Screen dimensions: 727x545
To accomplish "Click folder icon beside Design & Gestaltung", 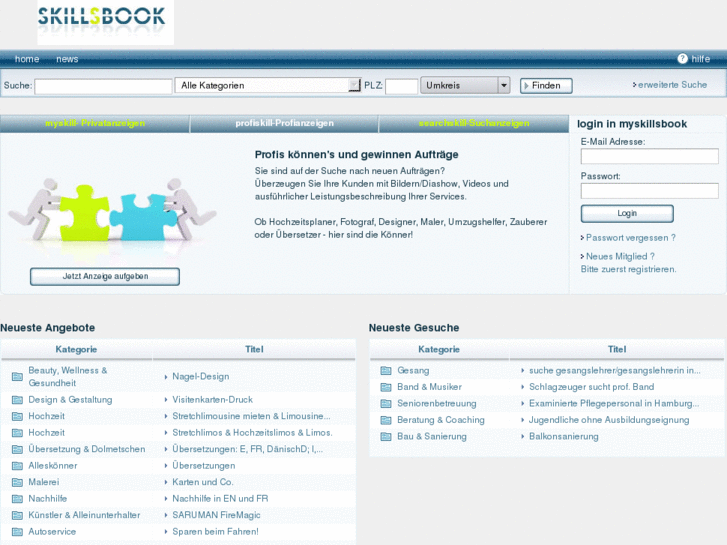I will coord(17,400).
